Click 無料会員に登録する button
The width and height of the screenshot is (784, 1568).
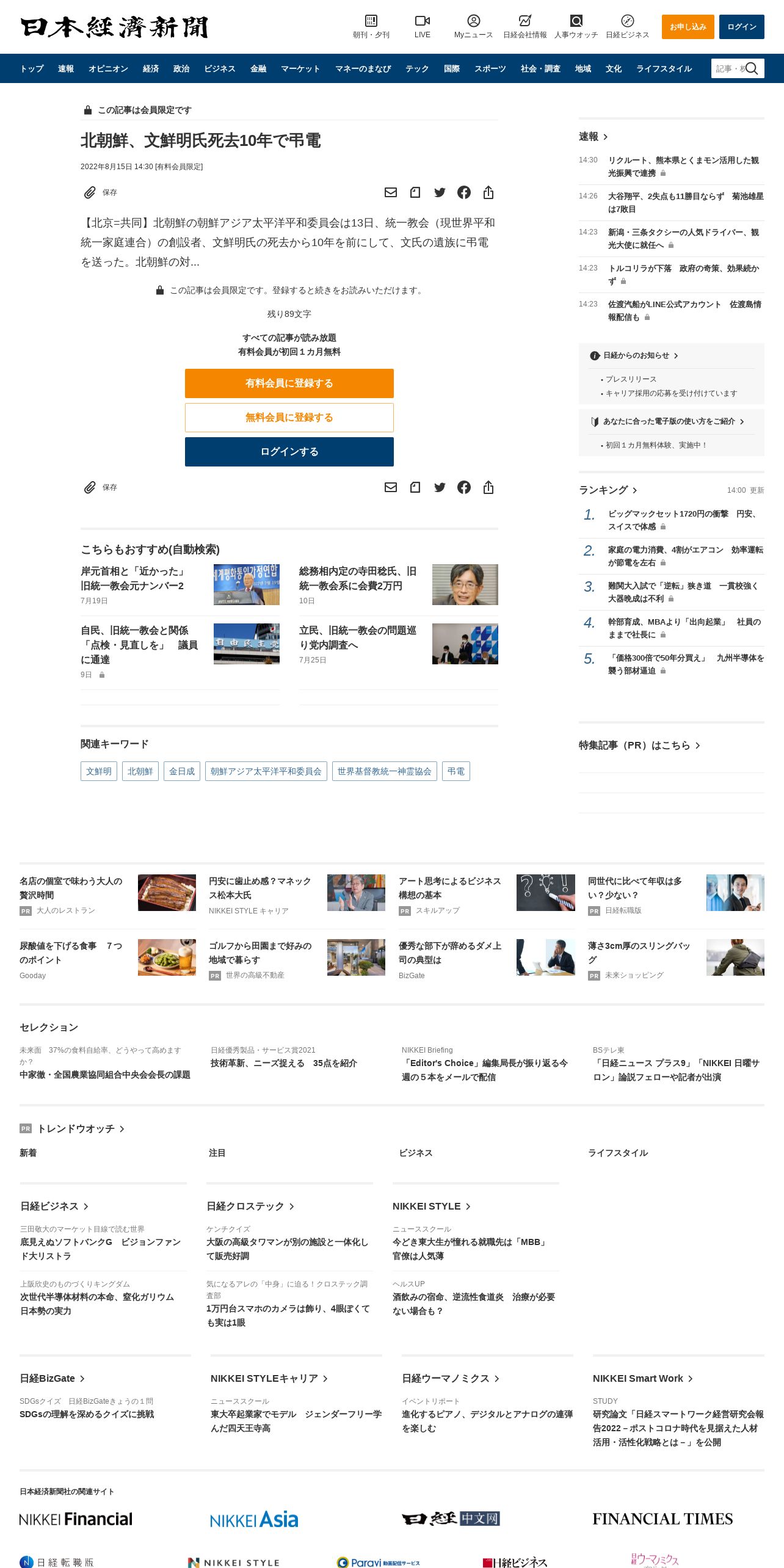pyautogui.click(x=289, y=418)
